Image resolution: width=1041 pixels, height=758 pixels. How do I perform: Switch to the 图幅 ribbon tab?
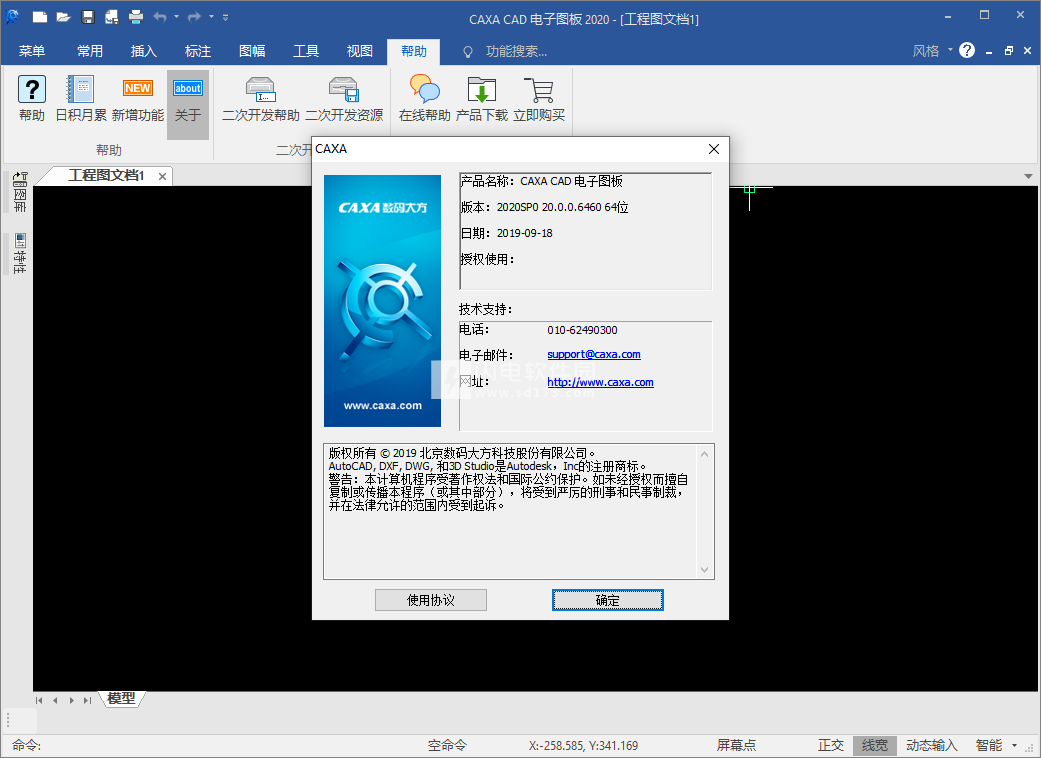(x=252, y=51)
